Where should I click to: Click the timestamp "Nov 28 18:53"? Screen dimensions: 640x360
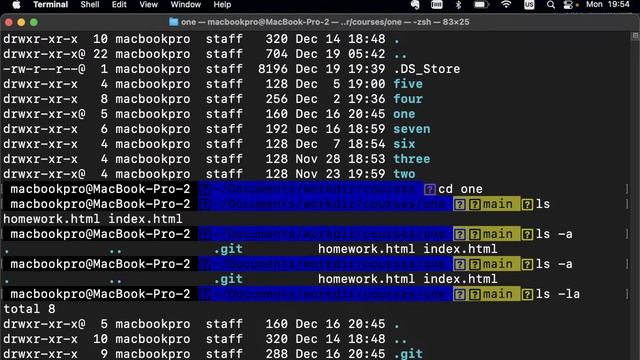tap(340, 159)
